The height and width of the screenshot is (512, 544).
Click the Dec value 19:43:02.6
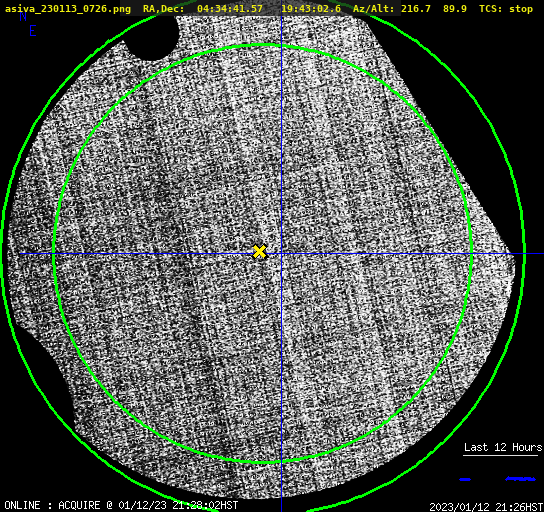tap(311, 8)
